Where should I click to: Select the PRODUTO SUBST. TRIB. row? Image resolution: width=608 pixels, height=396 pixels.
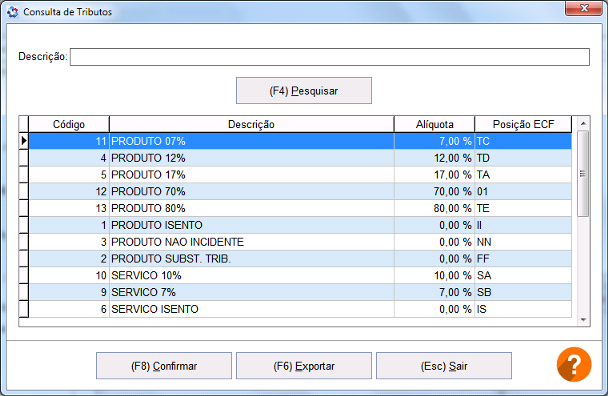300,258
